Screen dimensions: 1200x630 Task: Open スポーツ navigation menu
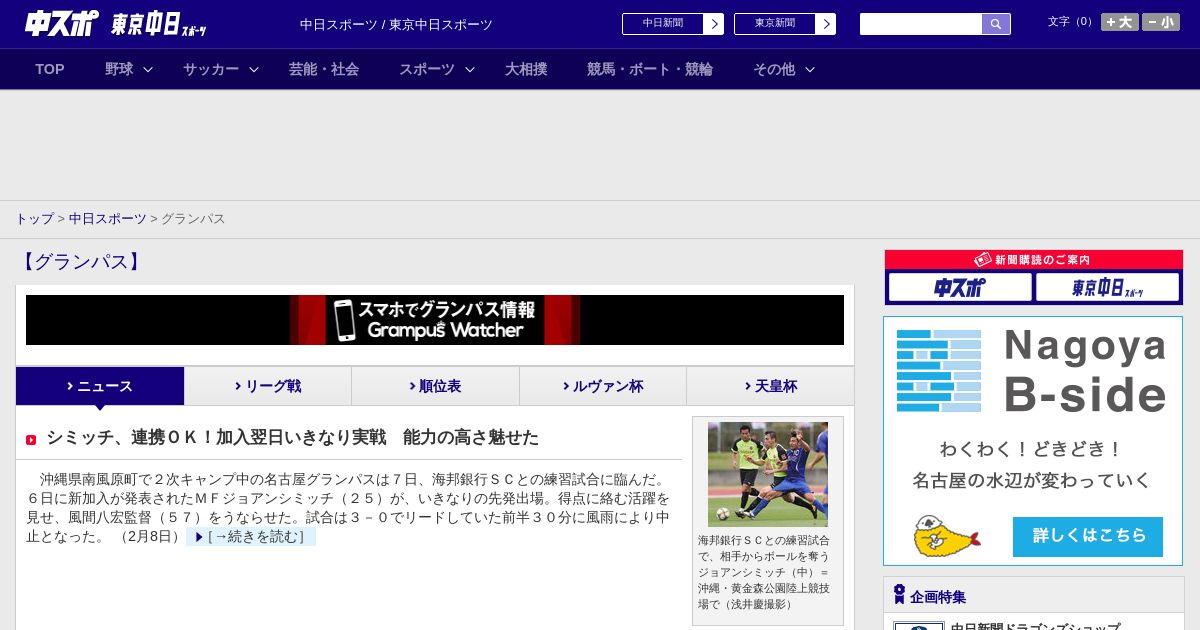[427, 69]
